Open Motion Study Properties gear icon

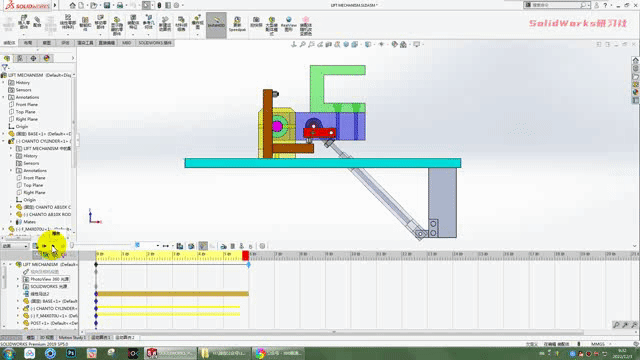[x=262, y=246]
